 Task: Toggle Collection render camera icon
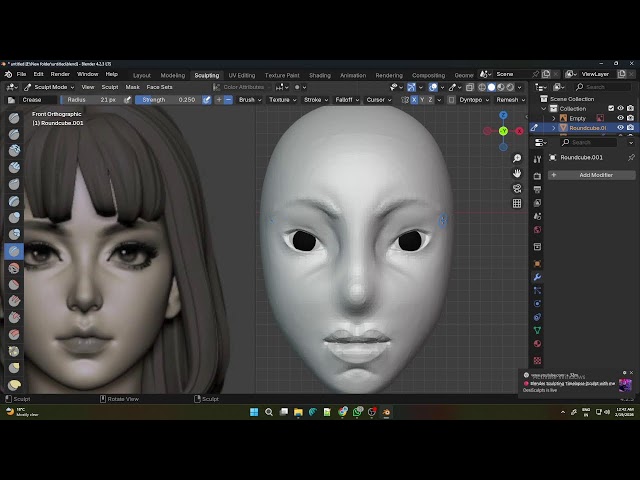tap(631, 109)
